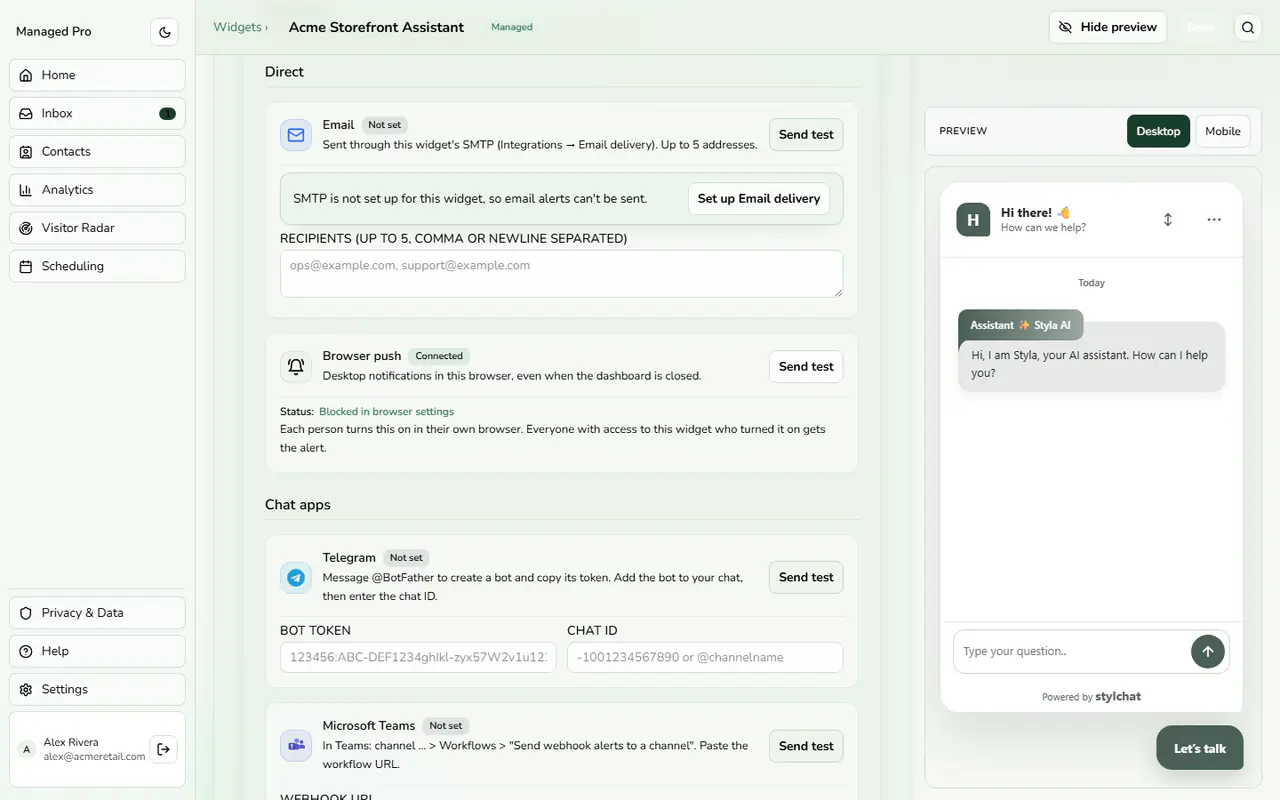This screenshot has height=800, width=1280.
Task: Navigate back to Widgets breadcrumb
Action: click(x=237, y=27)
